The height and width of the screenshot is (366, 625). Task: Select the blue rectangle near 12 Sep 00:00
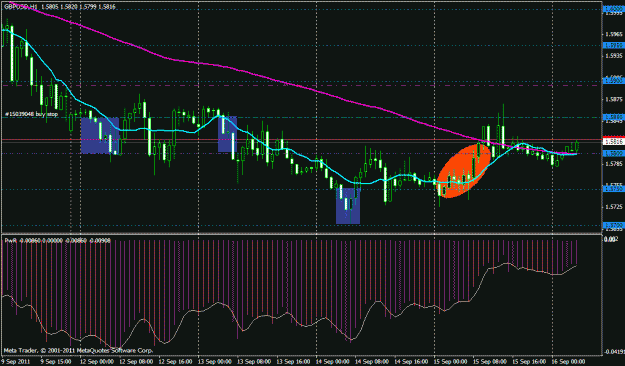pyautogui.click(x=100, y=136)
